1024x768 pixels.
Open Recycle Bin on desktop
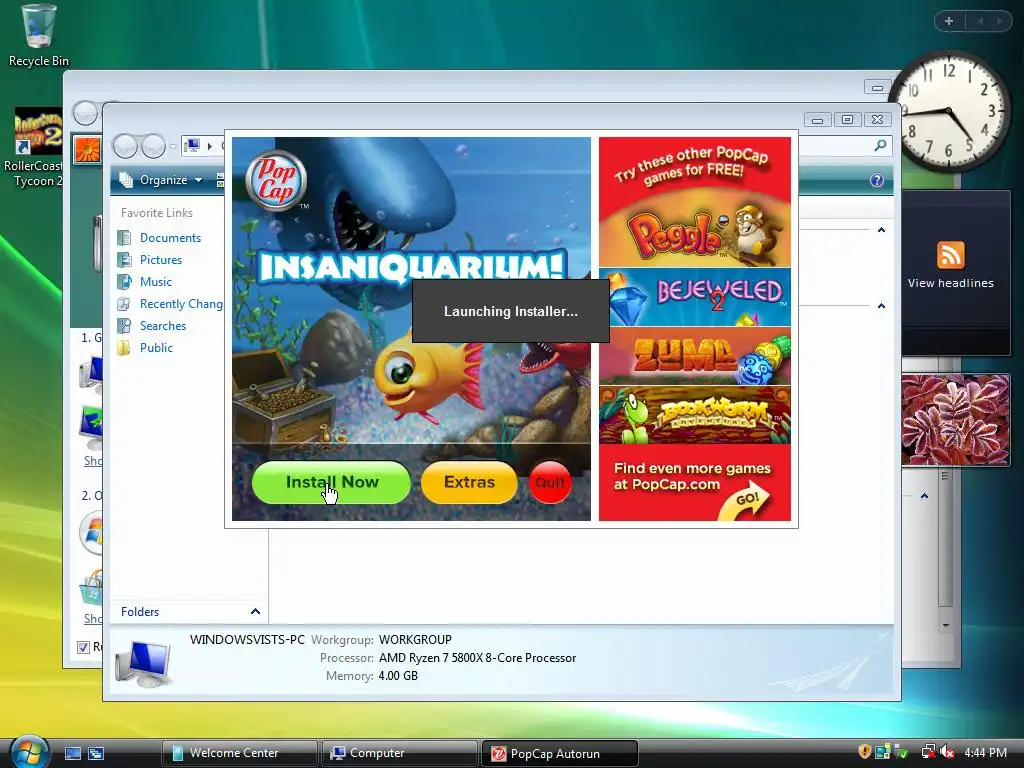coord(39,36)
